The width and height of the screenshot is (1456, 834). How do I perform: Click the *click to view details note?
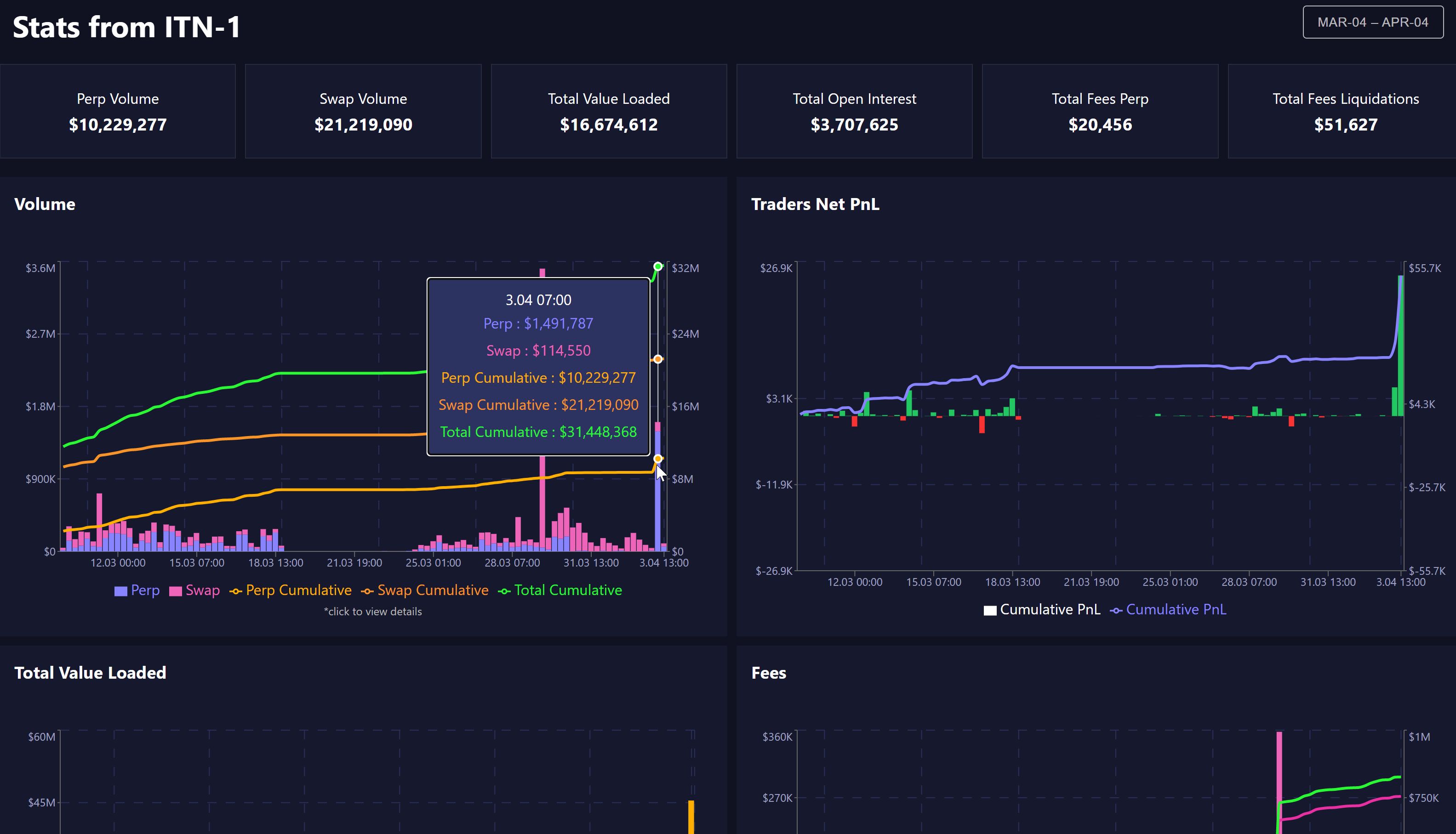(x=373, y=611)
